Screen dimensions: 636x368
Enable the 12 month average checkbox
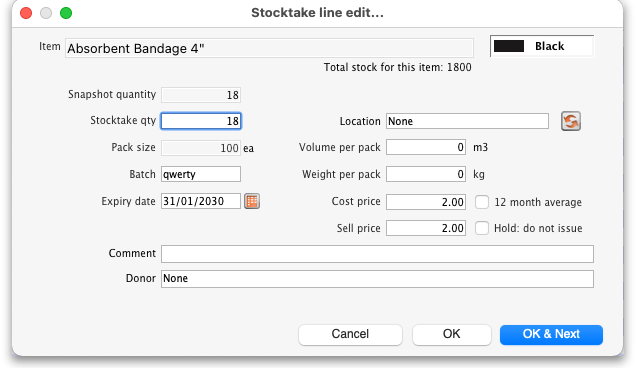coord(481,202)
